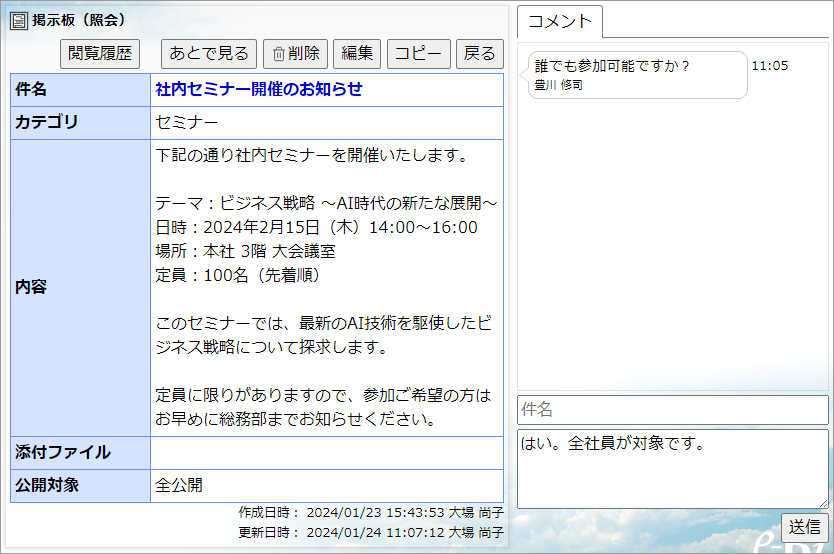Click the trash icon in 削除 button
The height and width of the screenshot is (554, 834).
[279, 54]
